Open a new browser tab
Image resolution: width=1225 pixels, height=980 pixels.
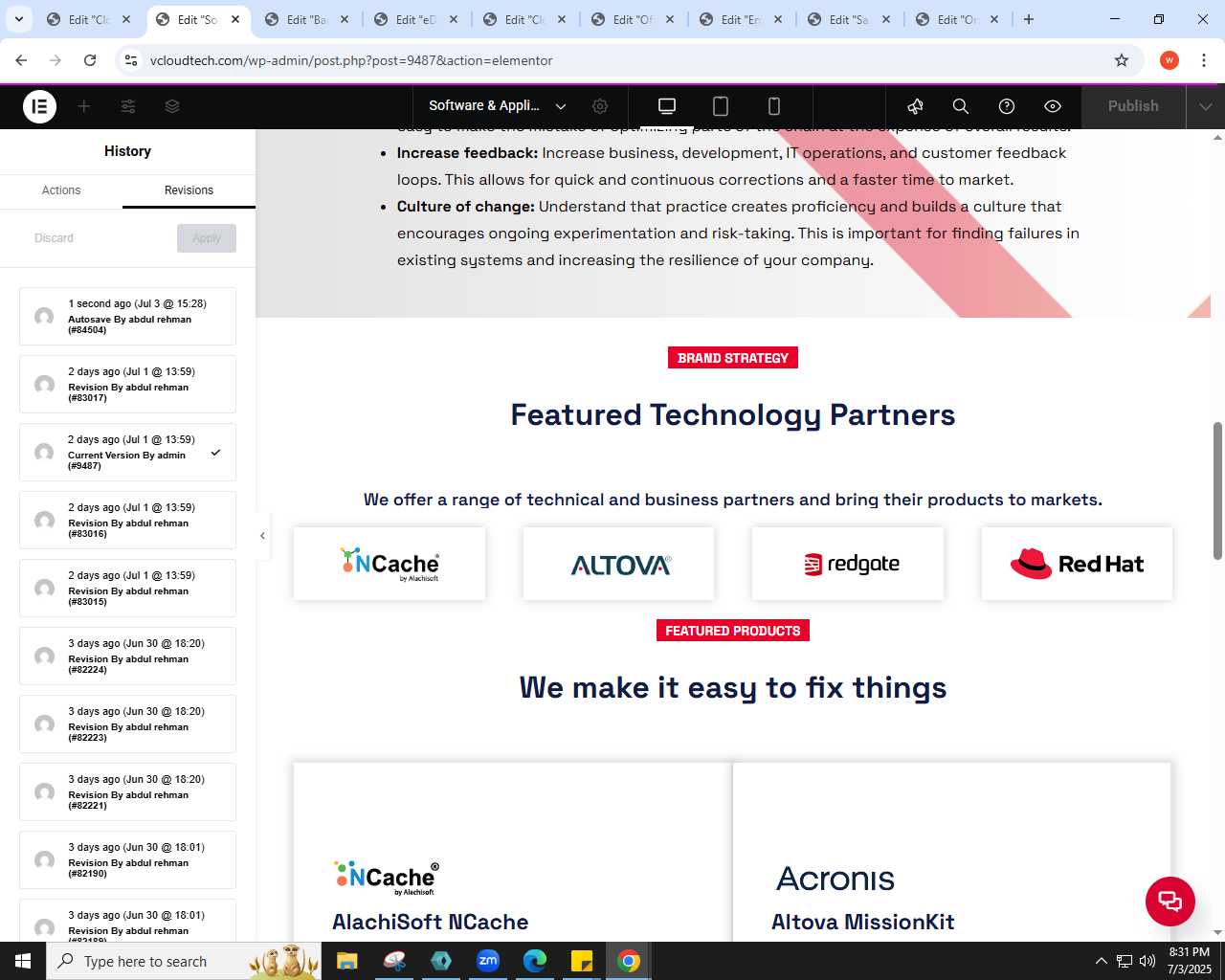point(1029,19)
